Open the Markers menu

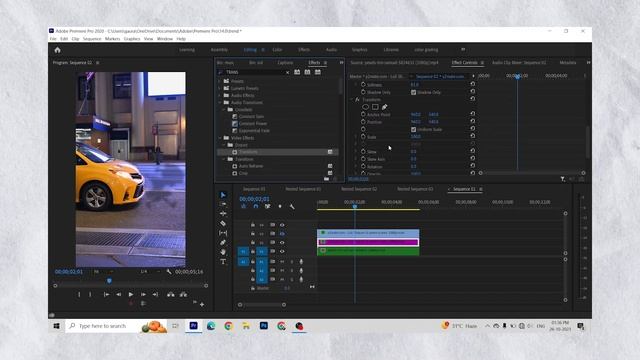click(112, 39)
